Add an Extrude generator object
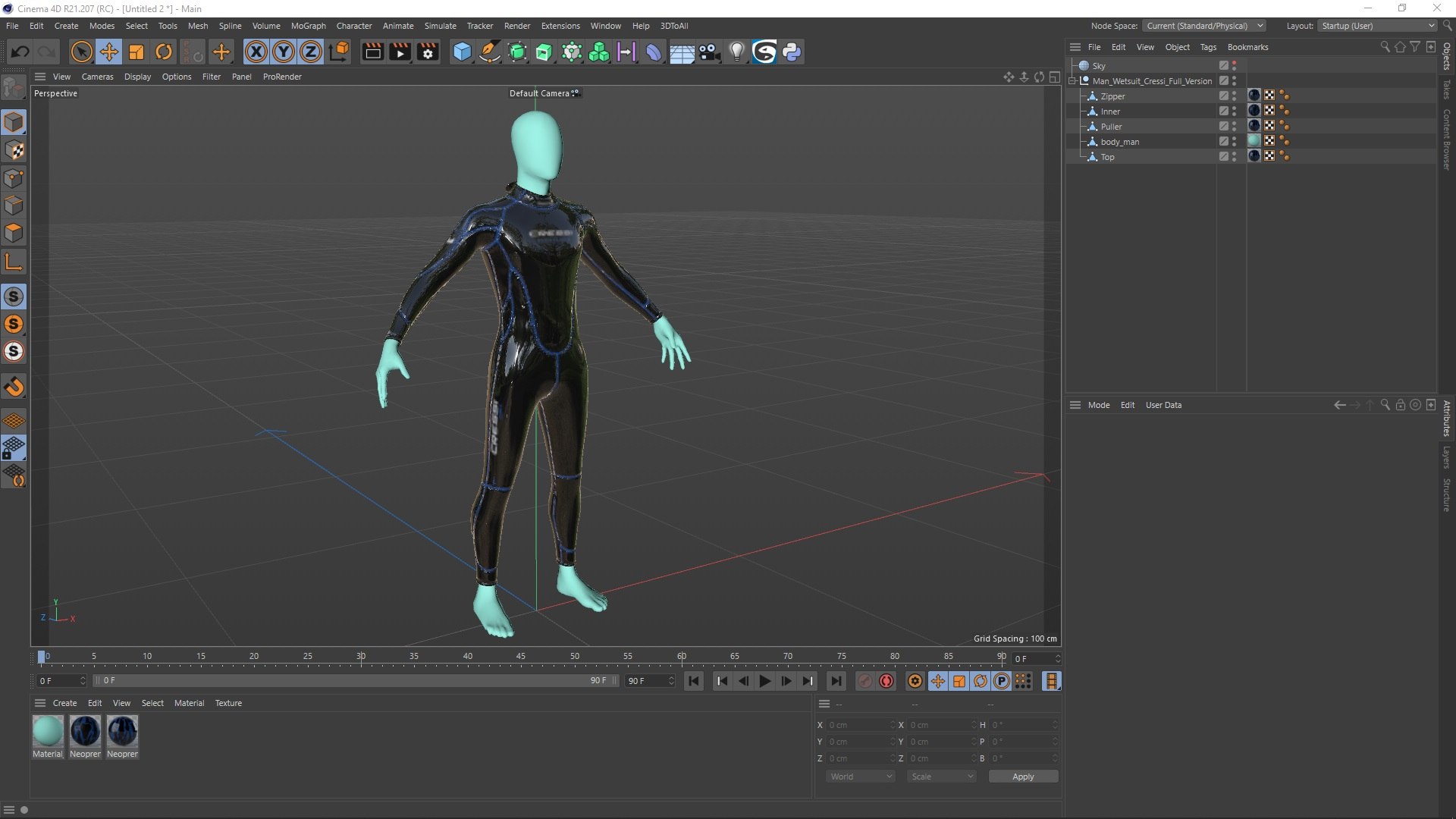Image resolution: width=1456 pixels, height=819 pixels. pyautogui.click(x=544, y=52)
